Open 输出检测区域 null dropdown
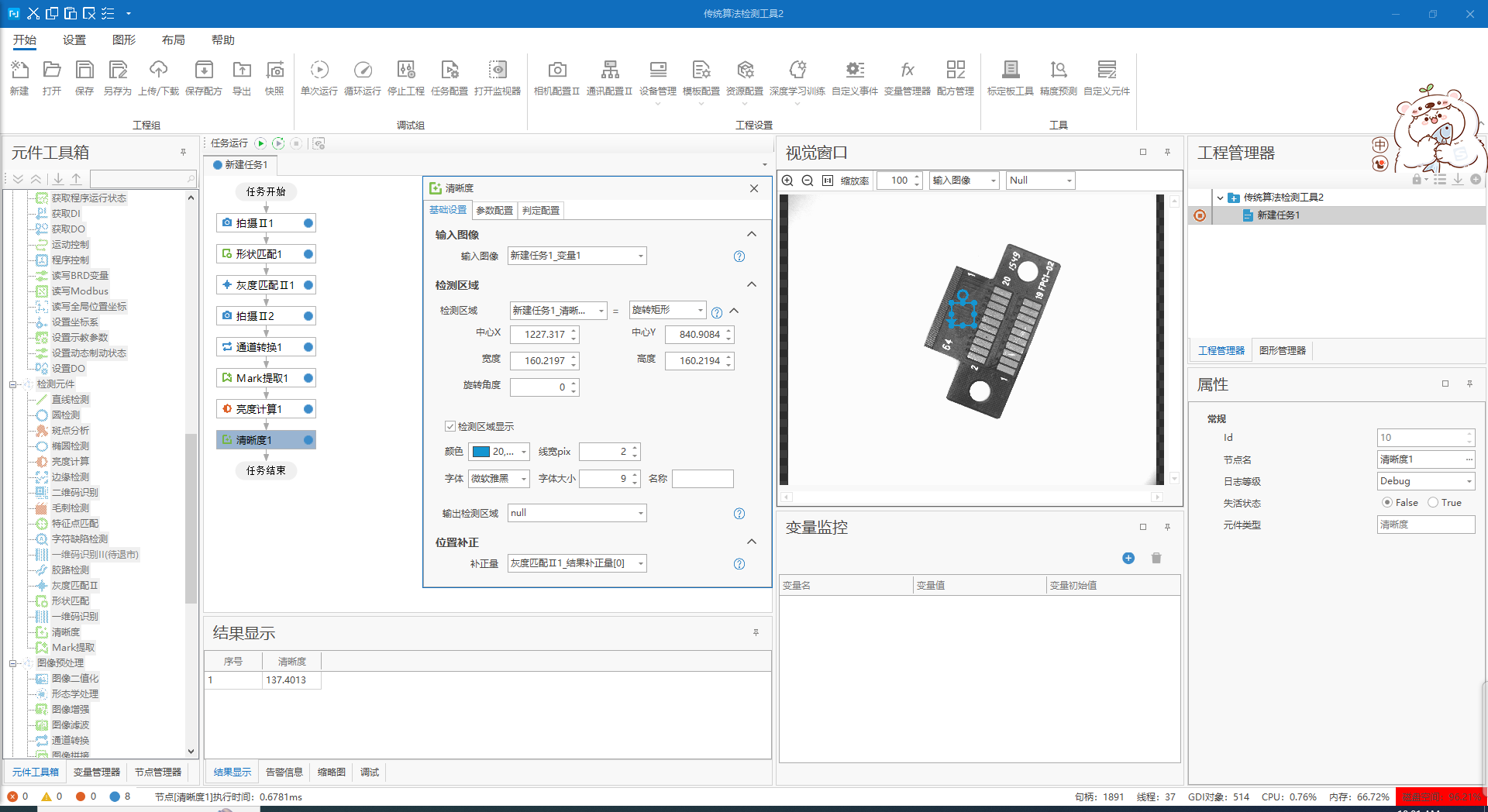1488x812 pixels. tap(577, 513)
